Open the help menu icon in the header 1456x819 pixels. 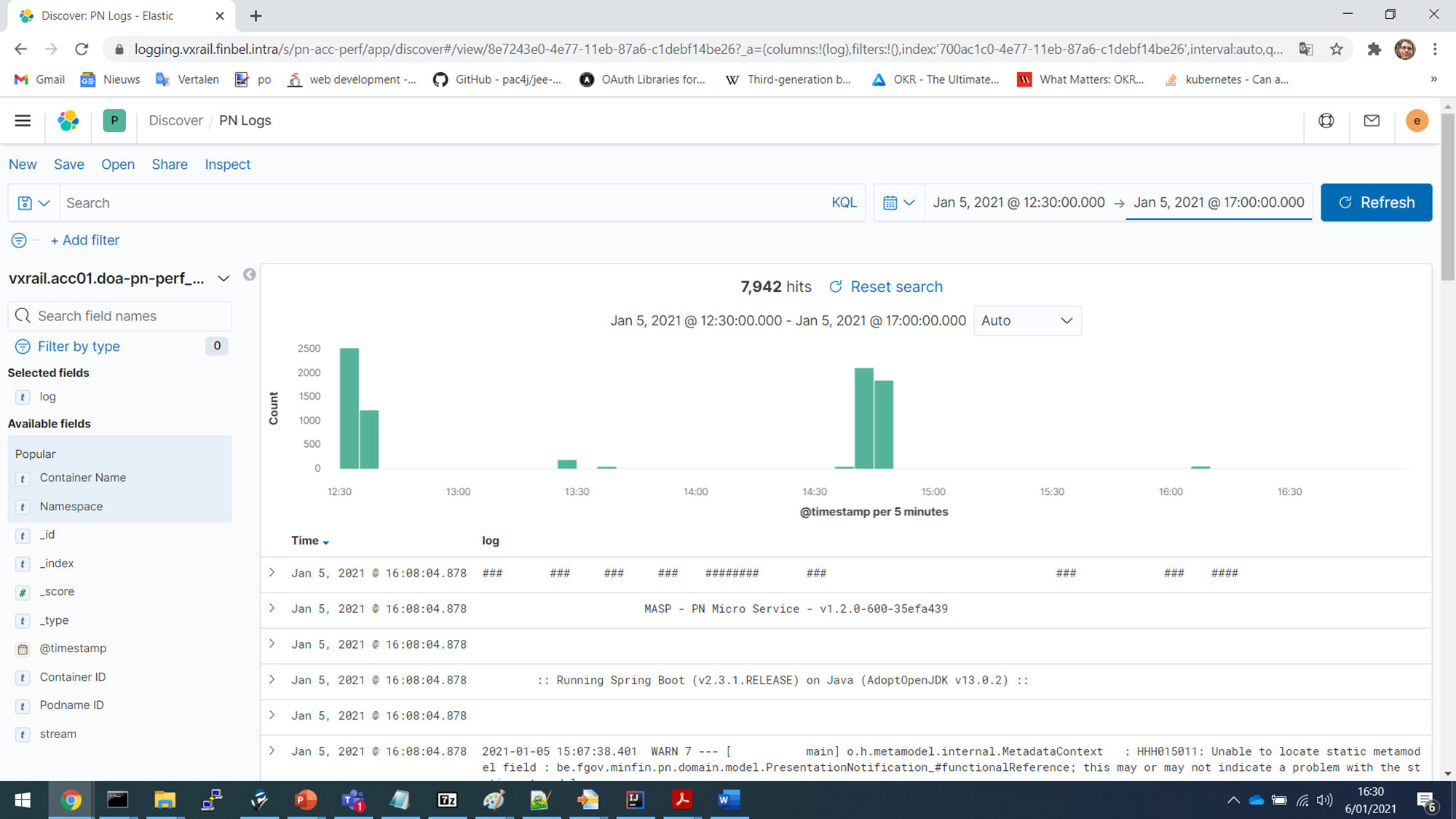pyautogui.click(x=1326, y=121)
